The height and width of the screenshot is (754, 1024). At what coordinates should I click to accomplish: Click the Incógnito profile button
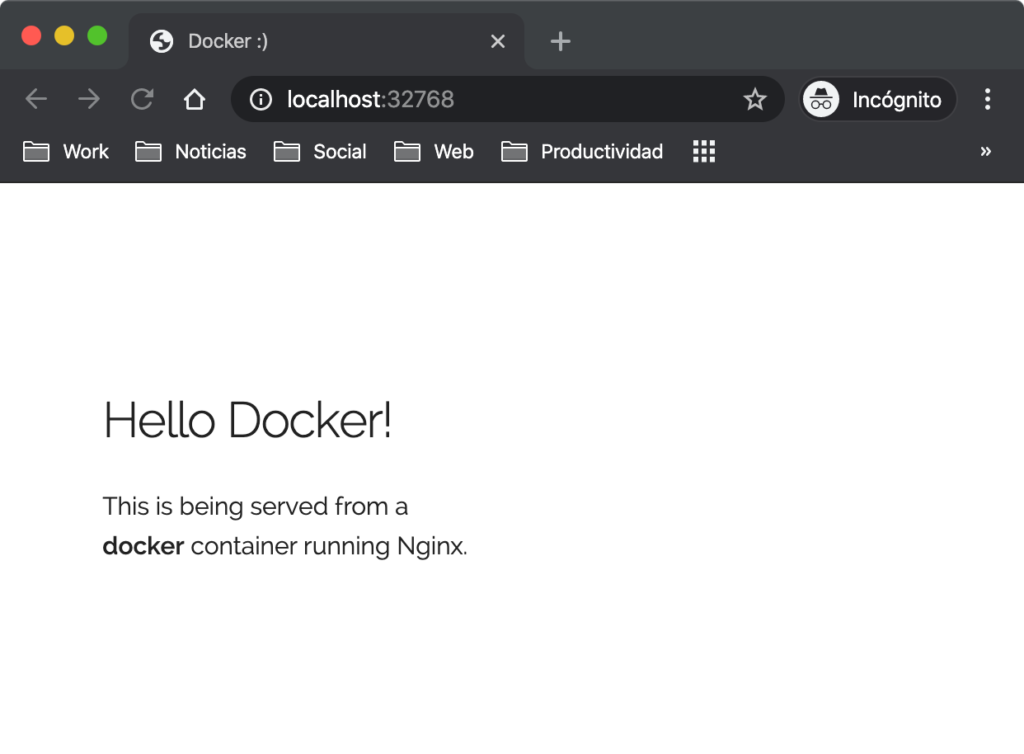coord(878,100)
